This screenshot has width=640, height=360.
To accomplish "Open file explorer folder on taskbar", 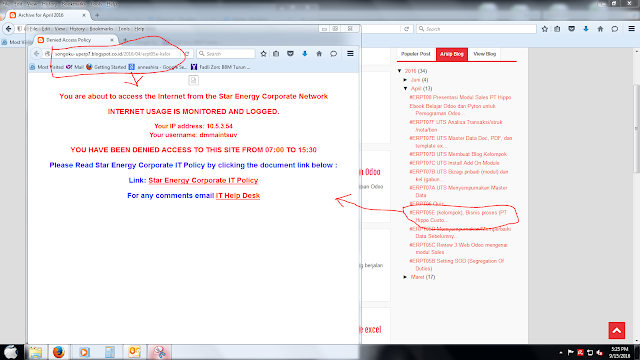I will coord(36,352).
